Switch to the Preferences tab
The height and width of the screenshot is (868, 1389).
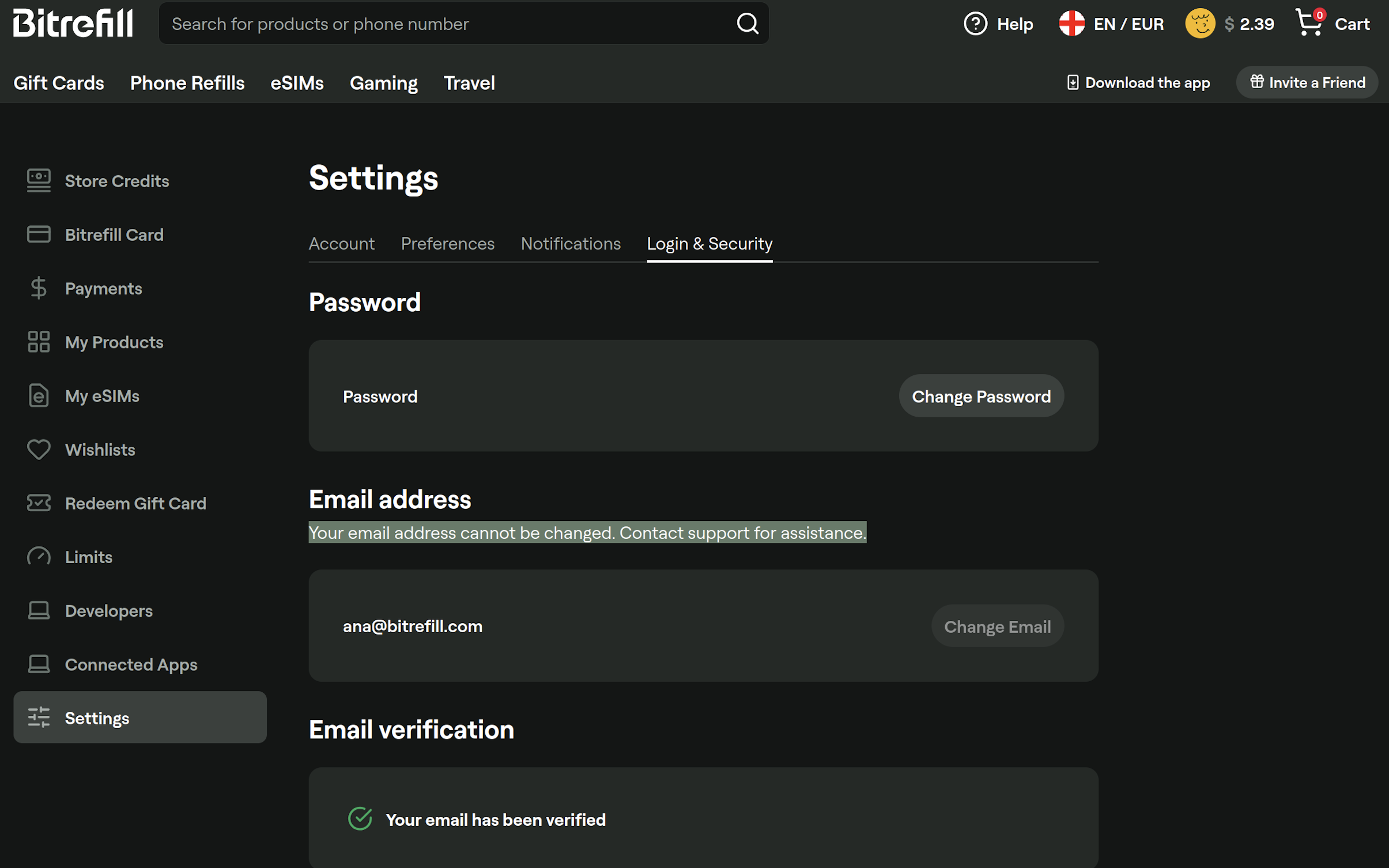tap(447, 244)
